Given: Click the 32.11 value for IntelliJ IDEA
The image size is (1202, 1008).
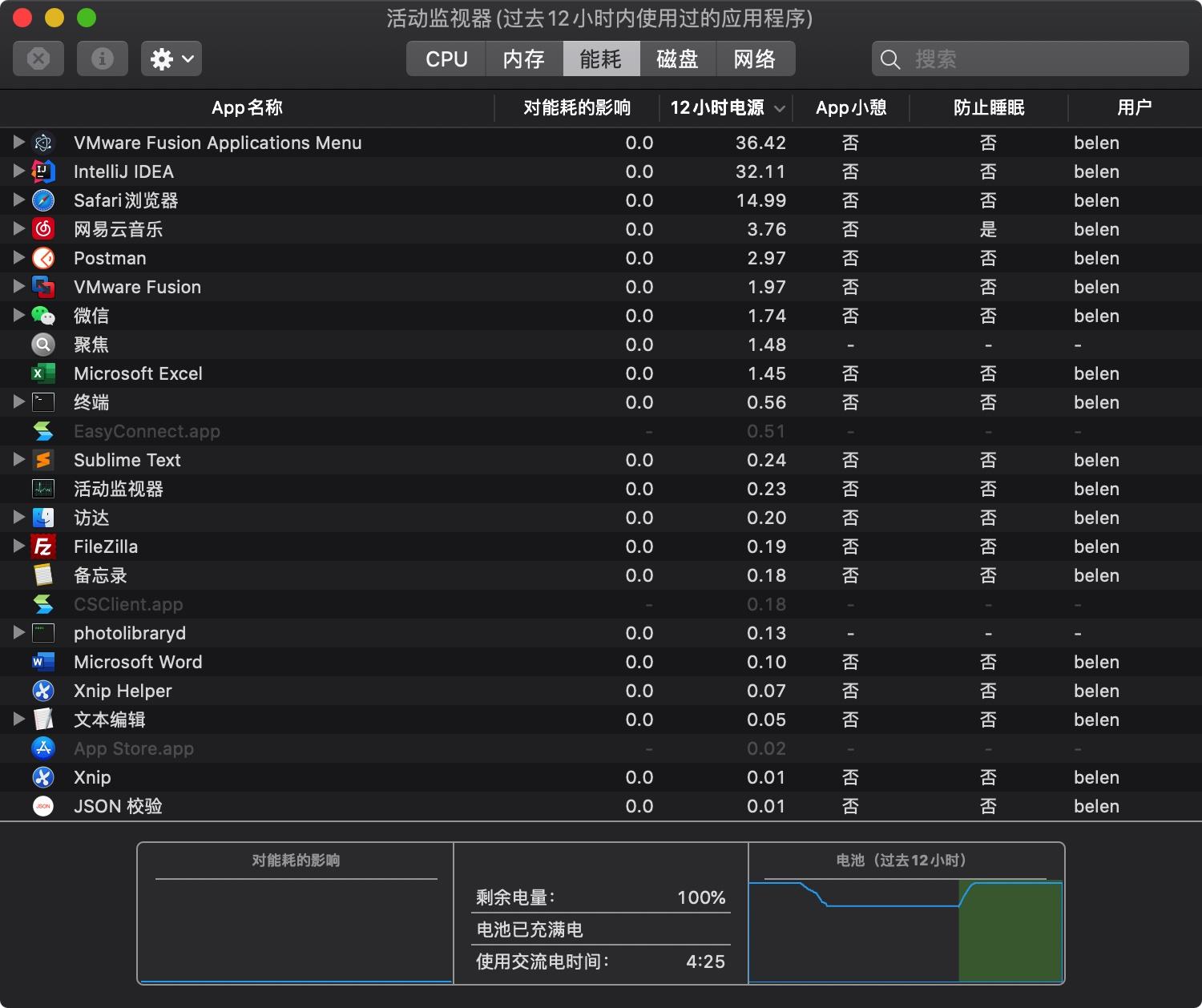Looking at the screenshot, I should pyautogui.click(x=760, y=171).
